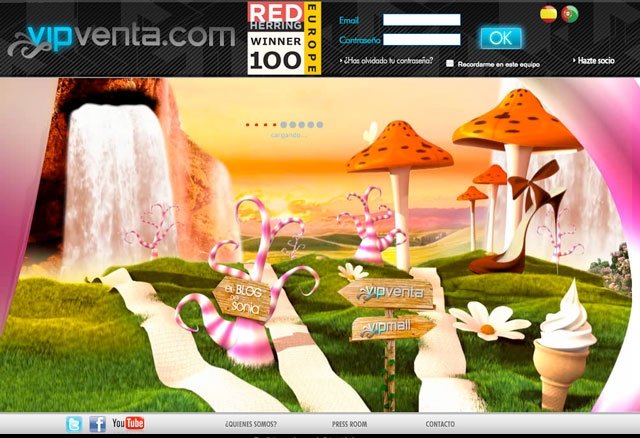Click the vipventa.com logo
The image size is (640, 438).
(121, 40)
